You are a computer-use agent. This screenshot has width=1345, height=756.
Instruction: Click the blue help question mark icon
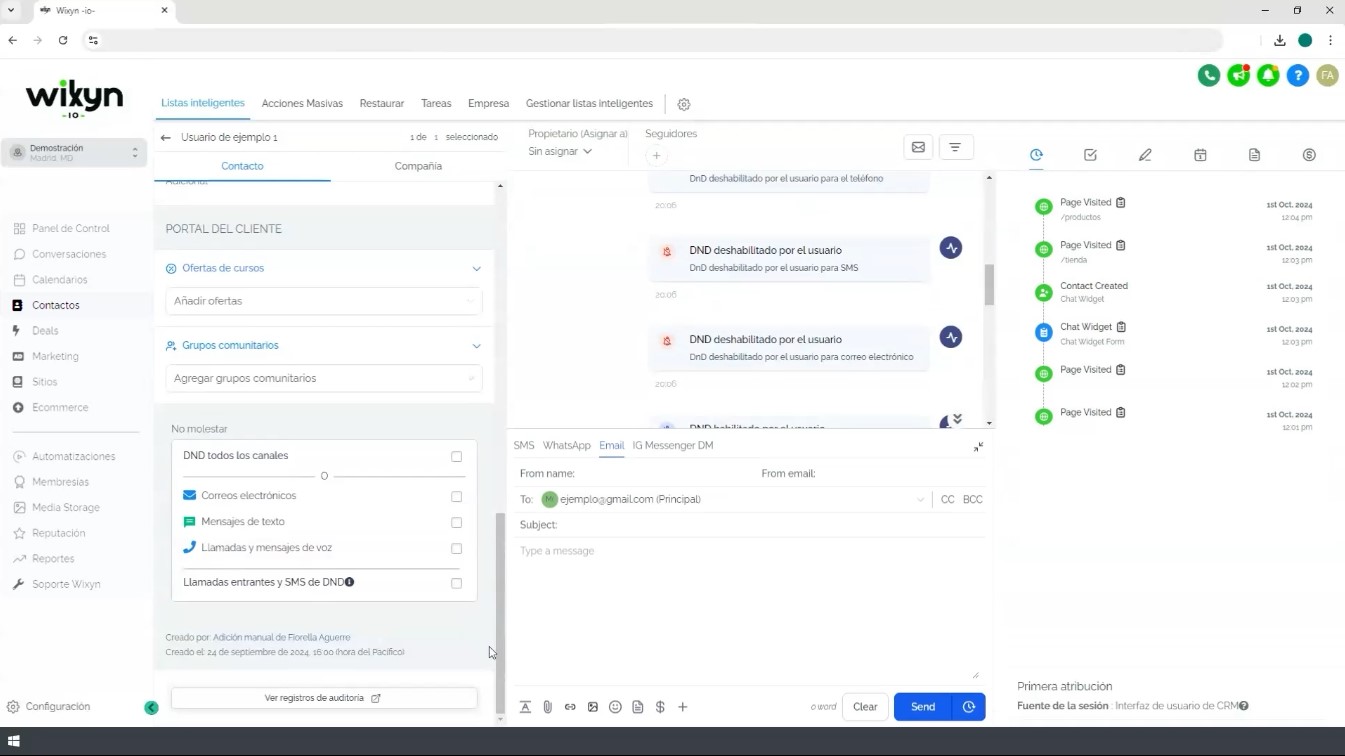[x=1298, y=75]
